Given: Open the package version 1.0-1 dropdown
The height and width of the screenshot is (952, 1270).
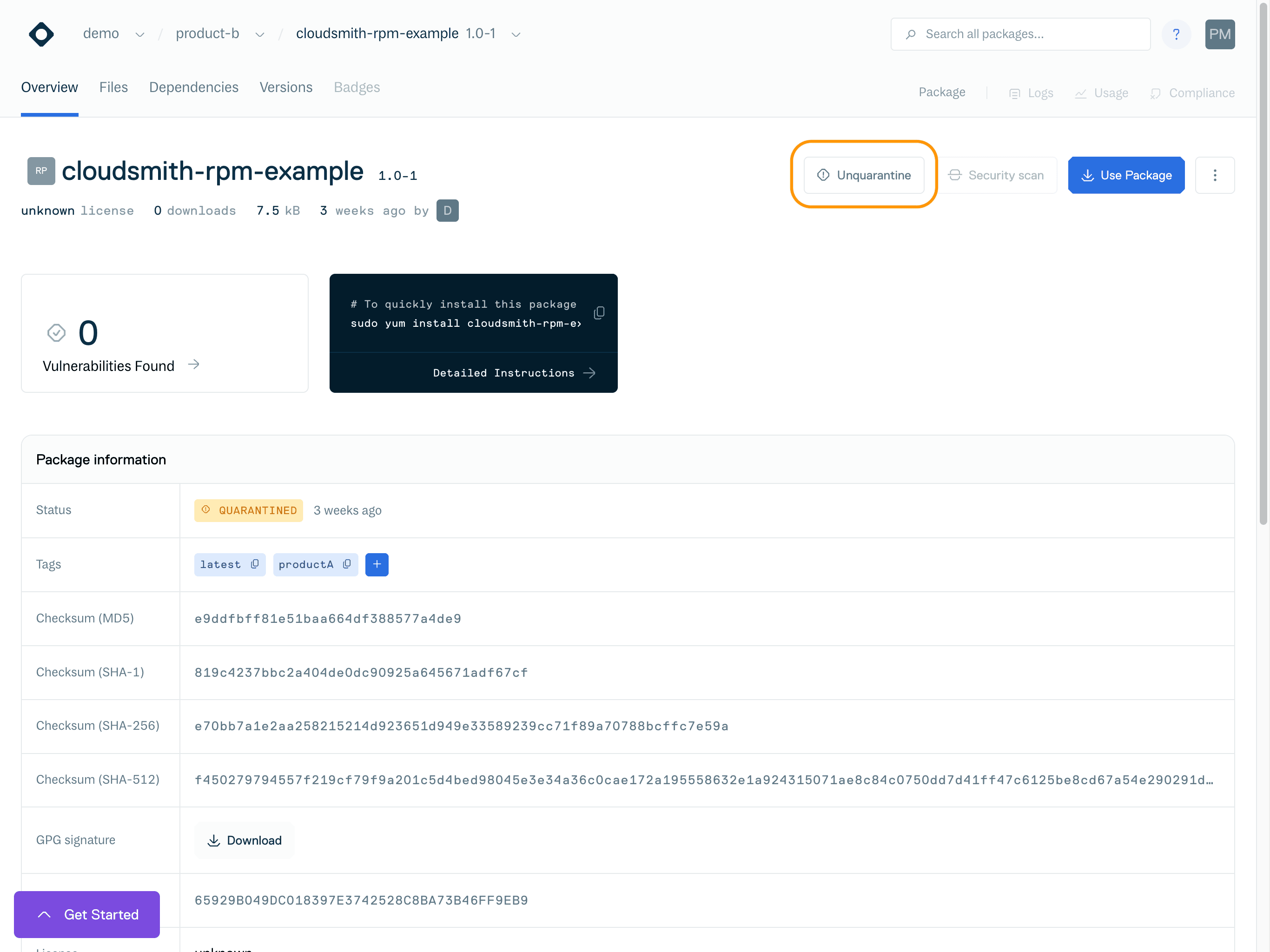Looking at the screenshot, I should pos(516,34).
